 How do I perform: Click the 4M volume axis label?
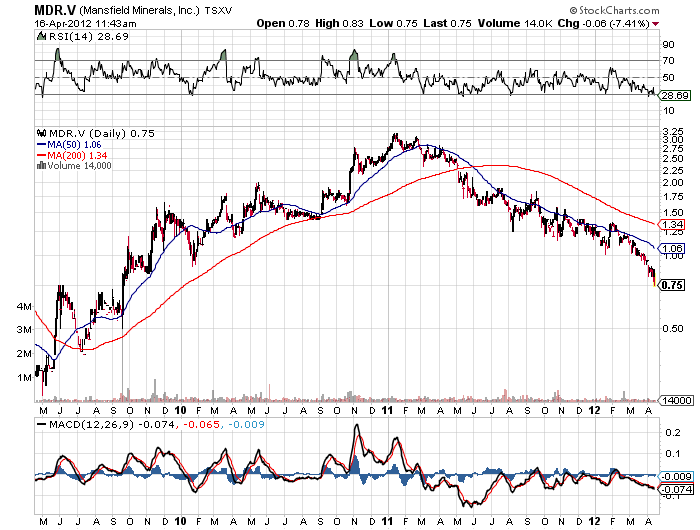(25, 306)
